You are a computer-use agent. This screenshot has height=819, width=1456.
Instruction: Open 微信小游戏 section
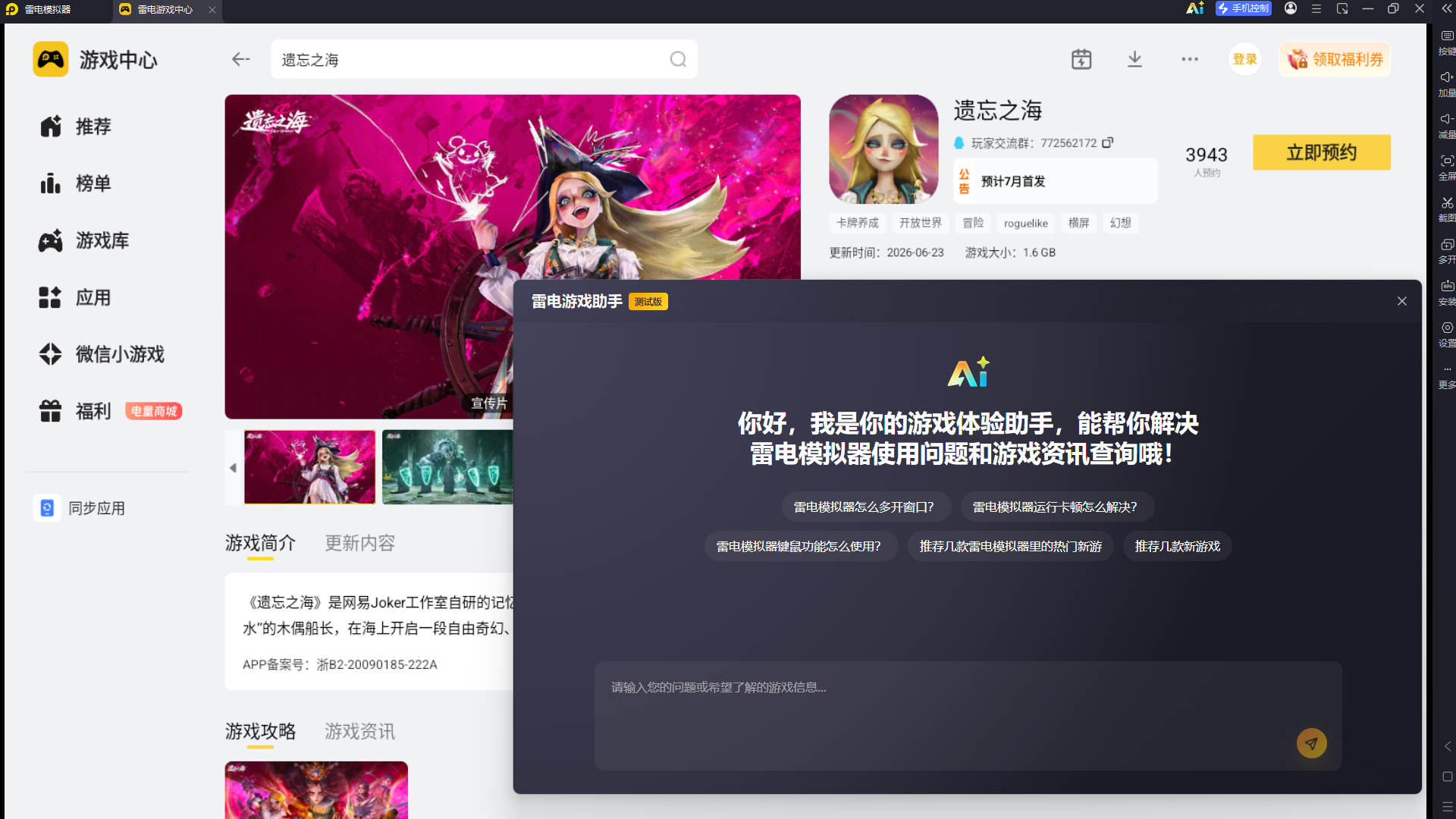point(102,354)
